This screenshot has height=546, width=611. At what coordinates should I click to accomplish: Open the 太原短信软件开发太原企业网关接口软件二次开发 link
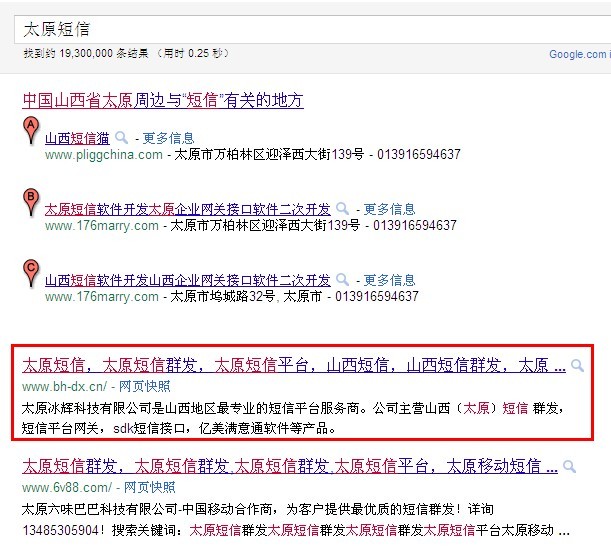188,210
